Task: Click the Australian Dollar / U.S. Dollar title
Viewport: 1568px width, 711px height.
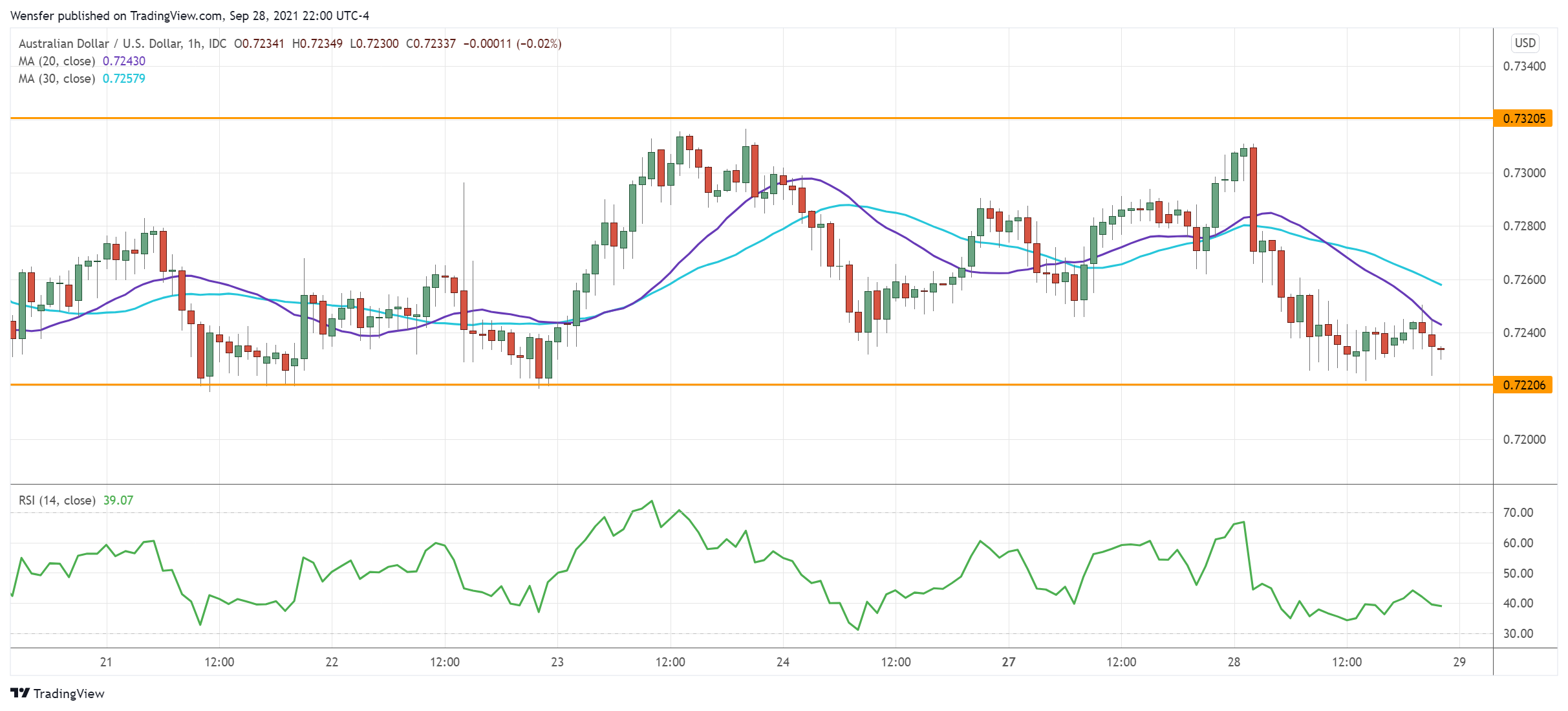Action: [100, 43]
